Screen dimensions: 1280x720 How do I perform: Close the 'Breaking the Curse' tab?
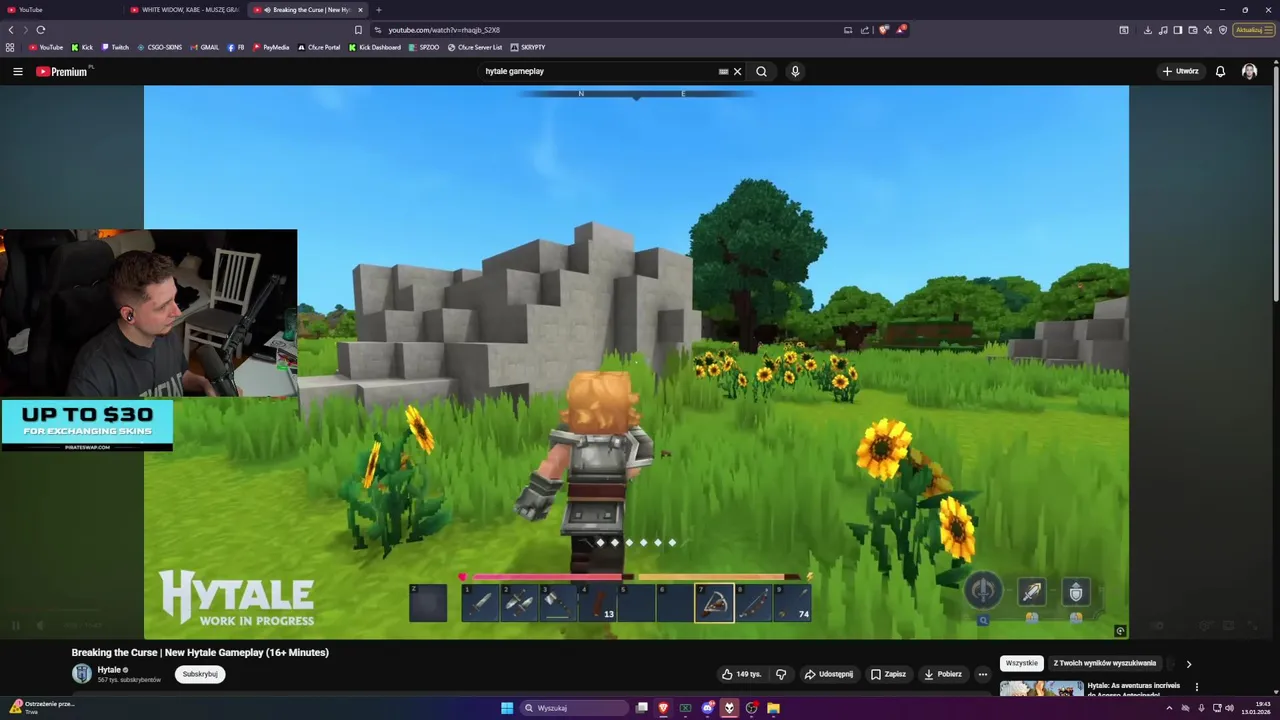[360, 10]
